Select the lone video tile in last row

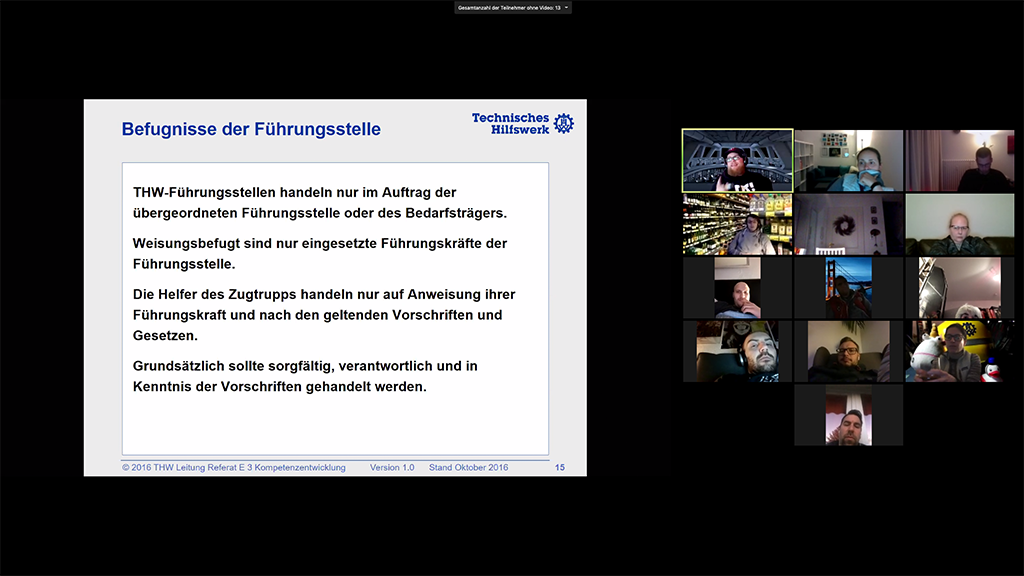tap(848, 415)
